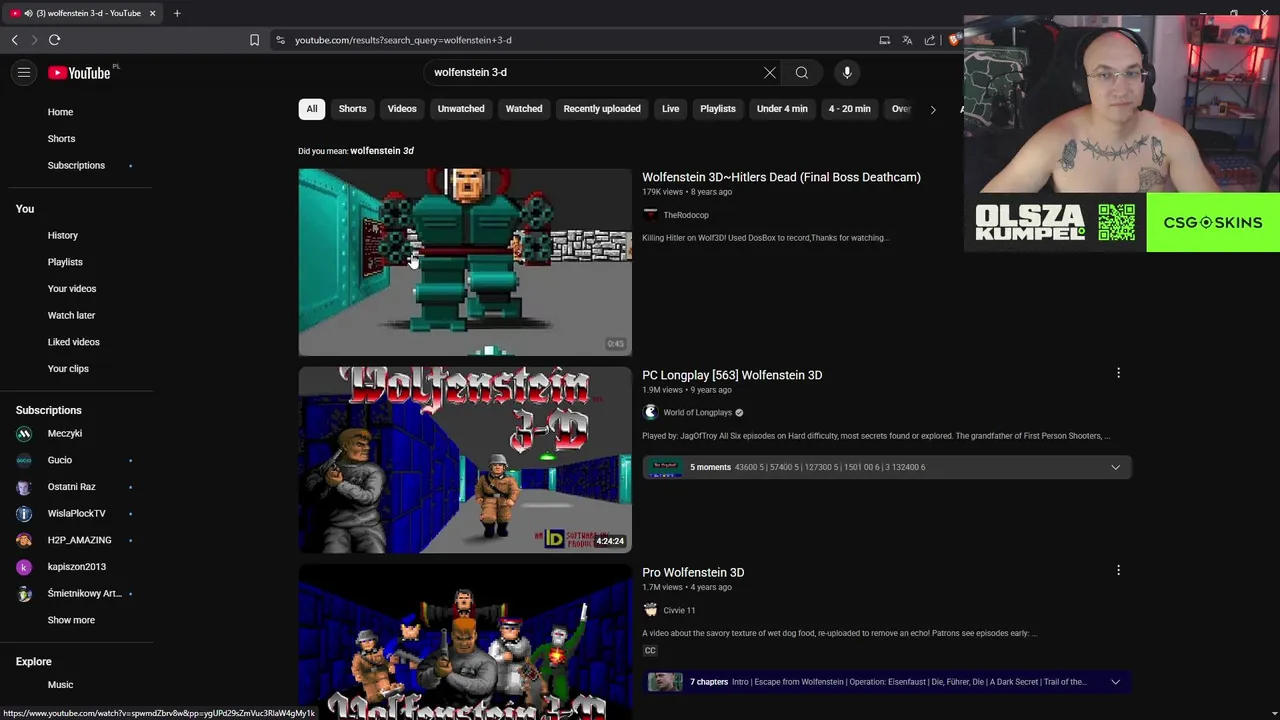This screenshot has height=720, width=1280.
Task: Clear the search box with the X icon
Action: tap(770, 72)
